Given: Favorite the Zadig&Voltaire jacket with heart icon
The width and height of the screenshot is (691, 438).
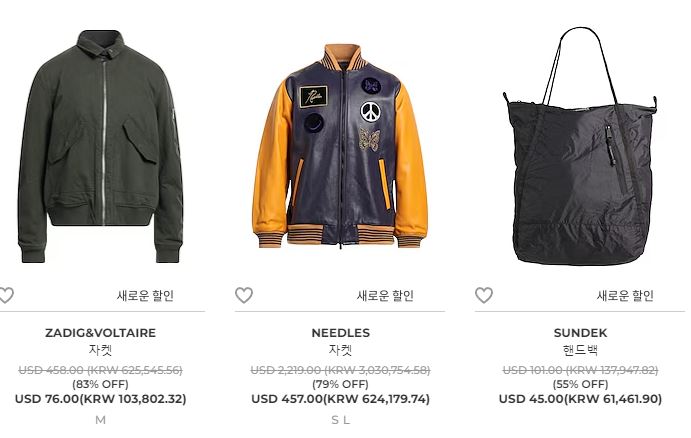Looking at the screenshot, I should coord(6,295).
